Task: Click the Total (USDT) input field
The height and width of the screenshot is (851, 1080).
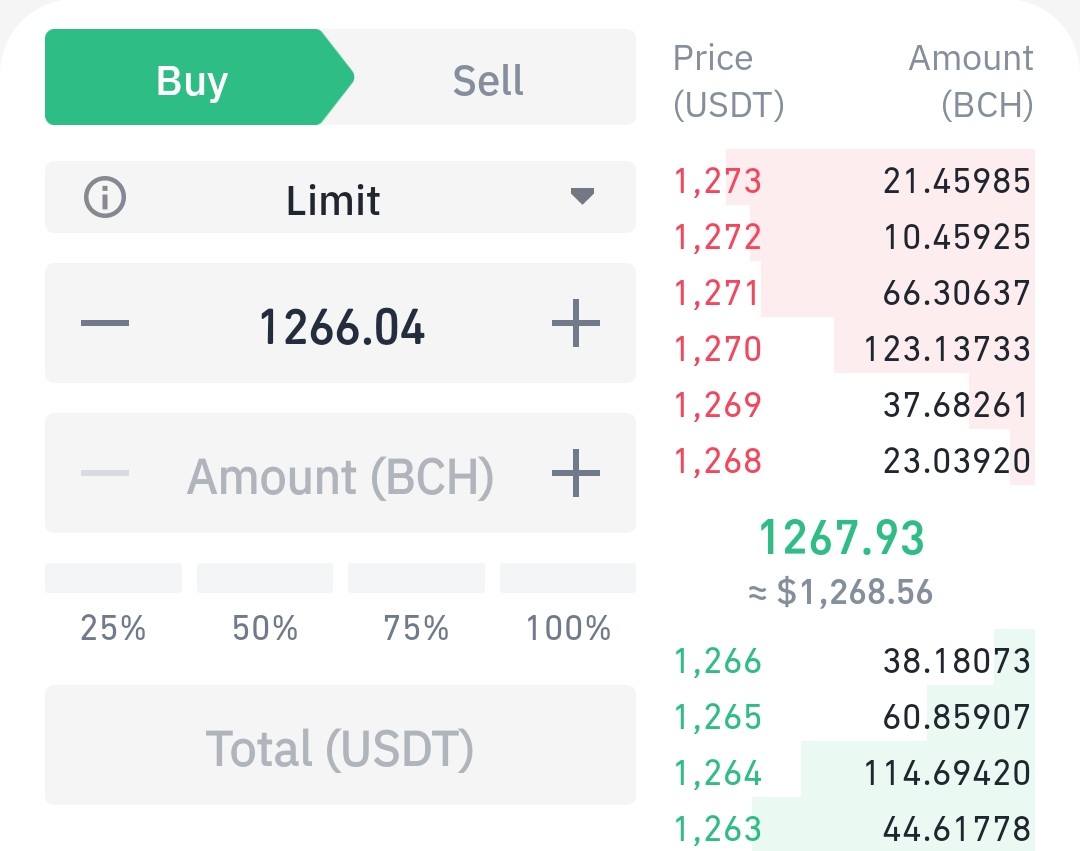Action: pos(340,745)
